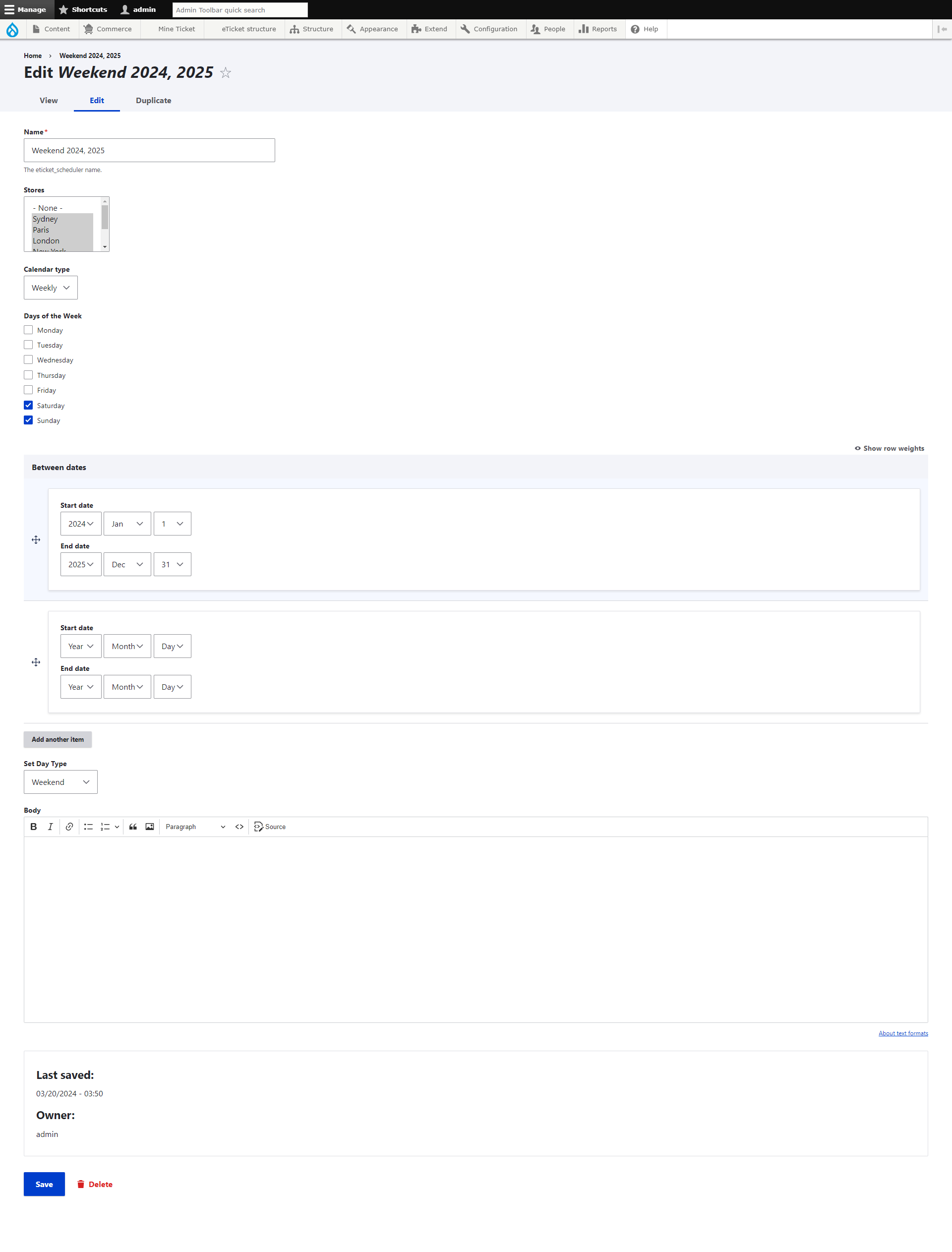Click the Italic formatting icon
Screen dimensions: 952x1252
[x=50, y=827]
